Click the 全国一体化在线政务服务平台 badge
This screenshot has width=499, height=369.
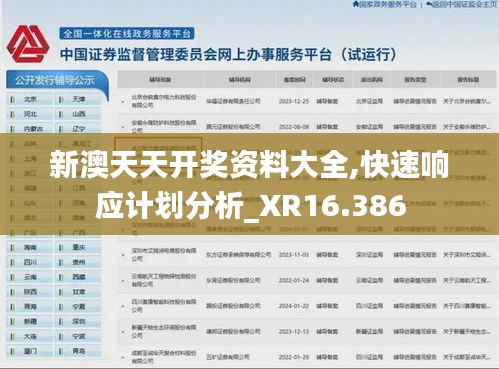127,33
